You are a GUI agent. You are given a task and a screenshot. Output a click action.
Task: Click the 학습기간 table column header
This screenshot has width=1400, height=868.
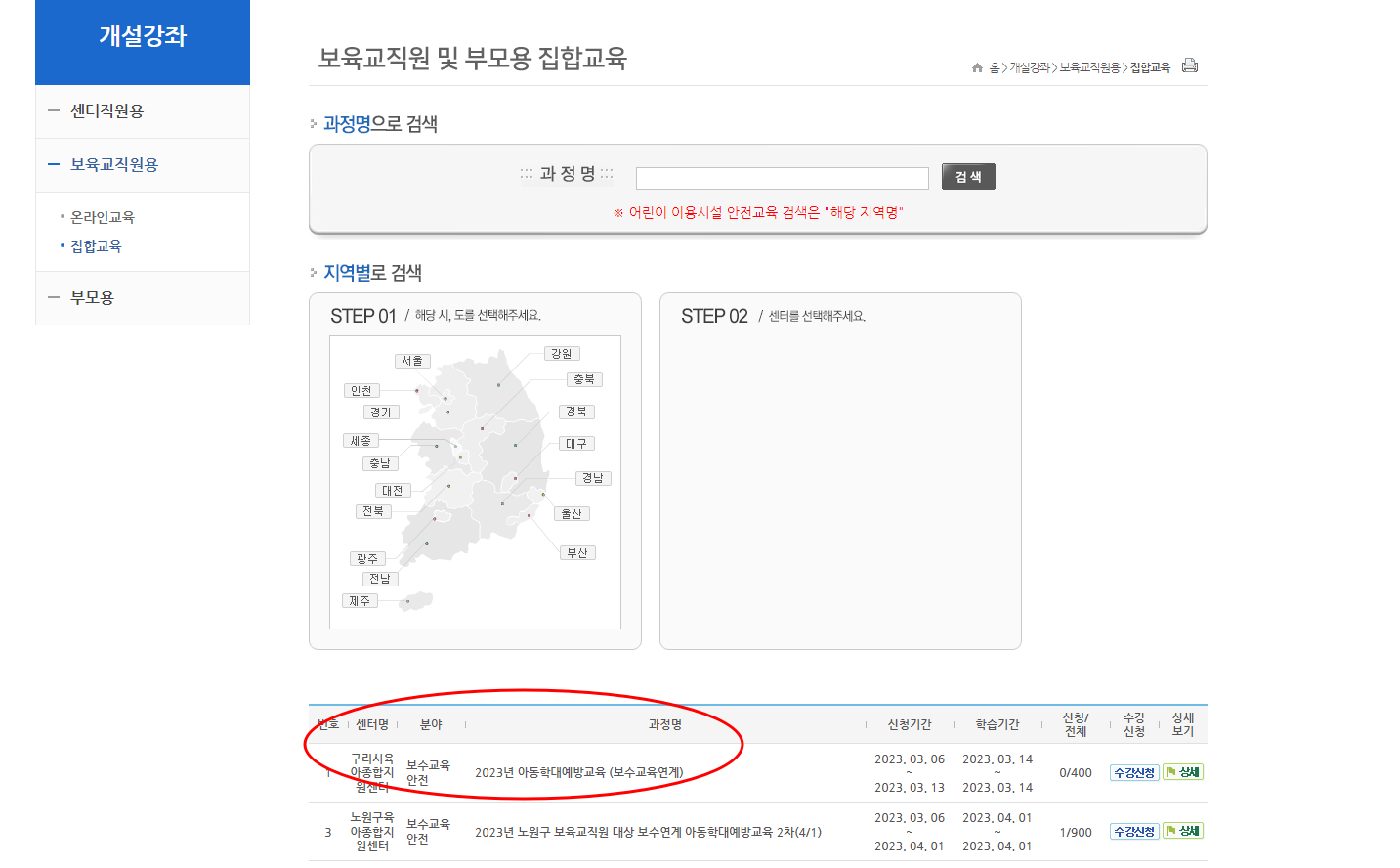(x=997, y=725)
